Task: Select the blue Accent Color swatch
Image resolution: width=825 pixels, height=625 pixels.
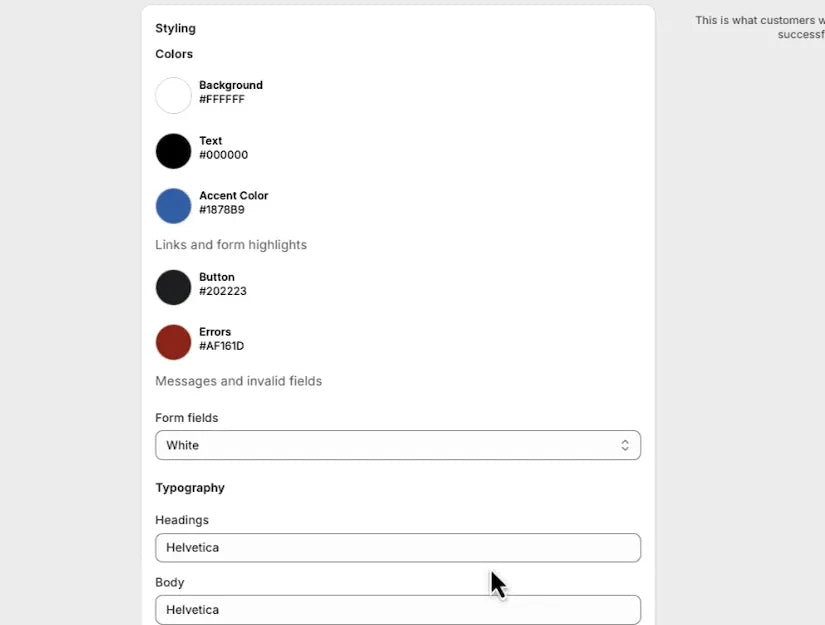Action: click(x=173, y=205)
